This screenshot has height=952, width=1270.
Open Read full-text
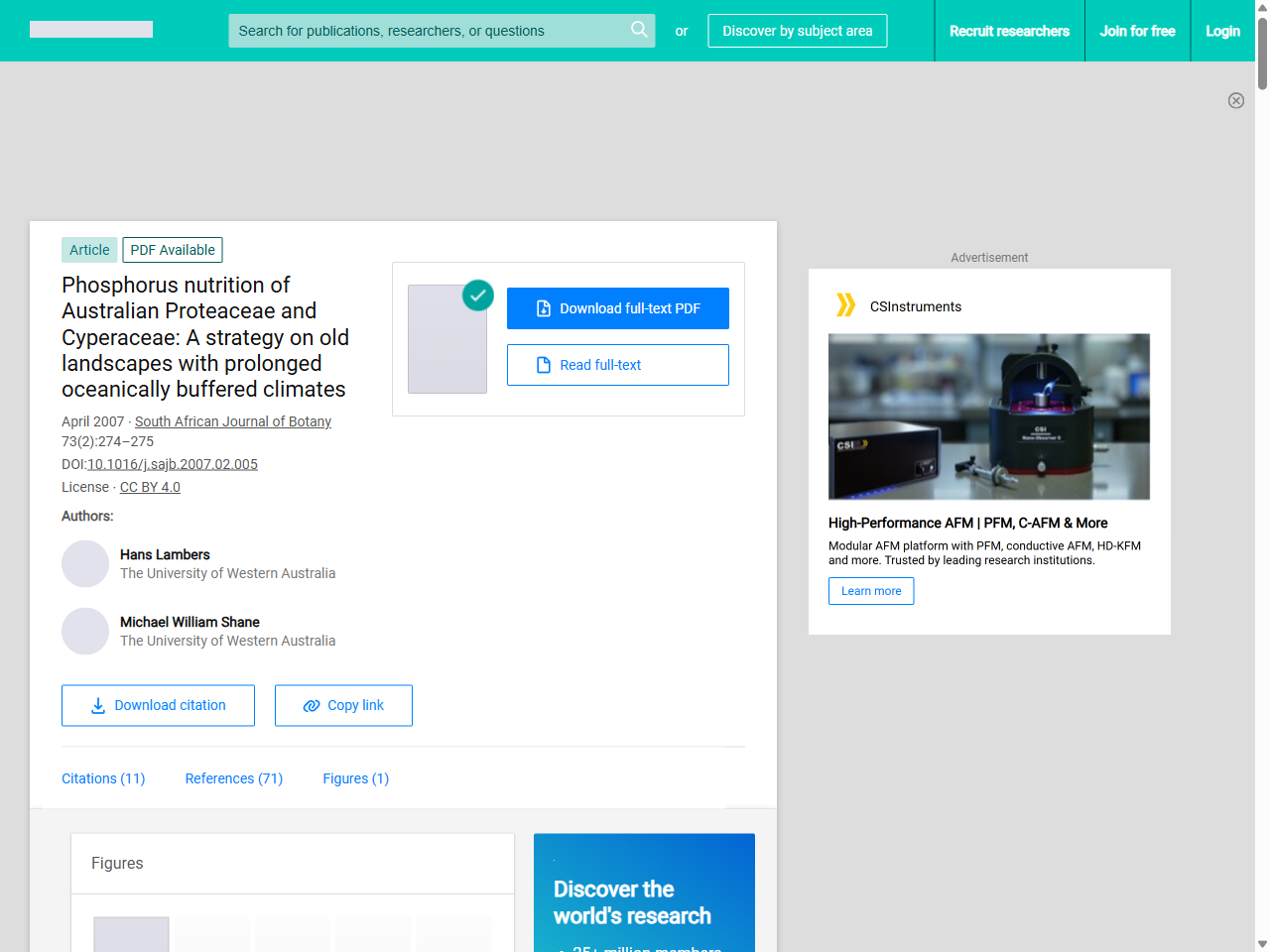(617, 365)
